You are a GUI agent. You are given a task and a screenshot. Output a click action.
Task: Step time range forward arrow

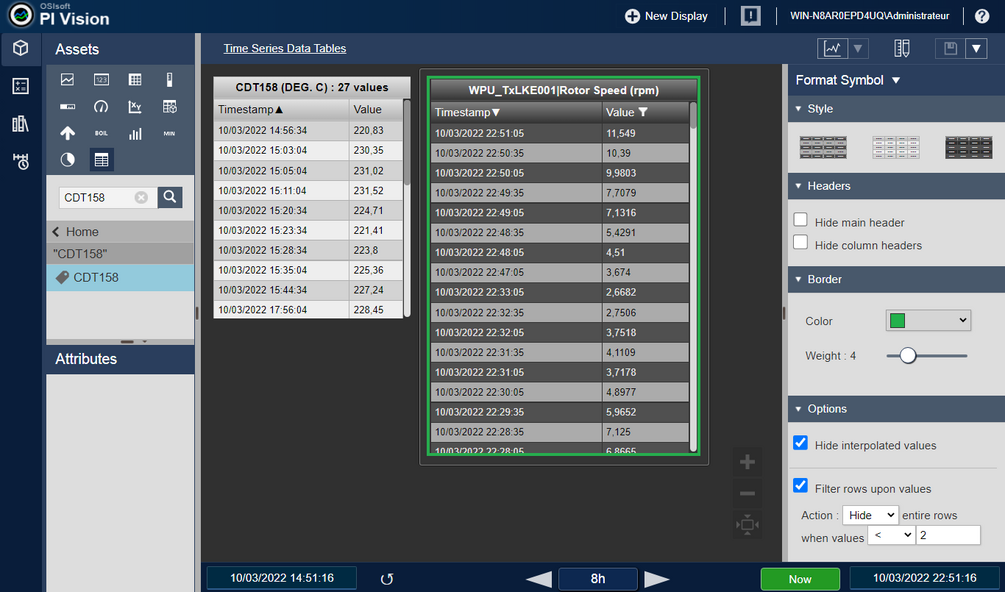point(657,579)
